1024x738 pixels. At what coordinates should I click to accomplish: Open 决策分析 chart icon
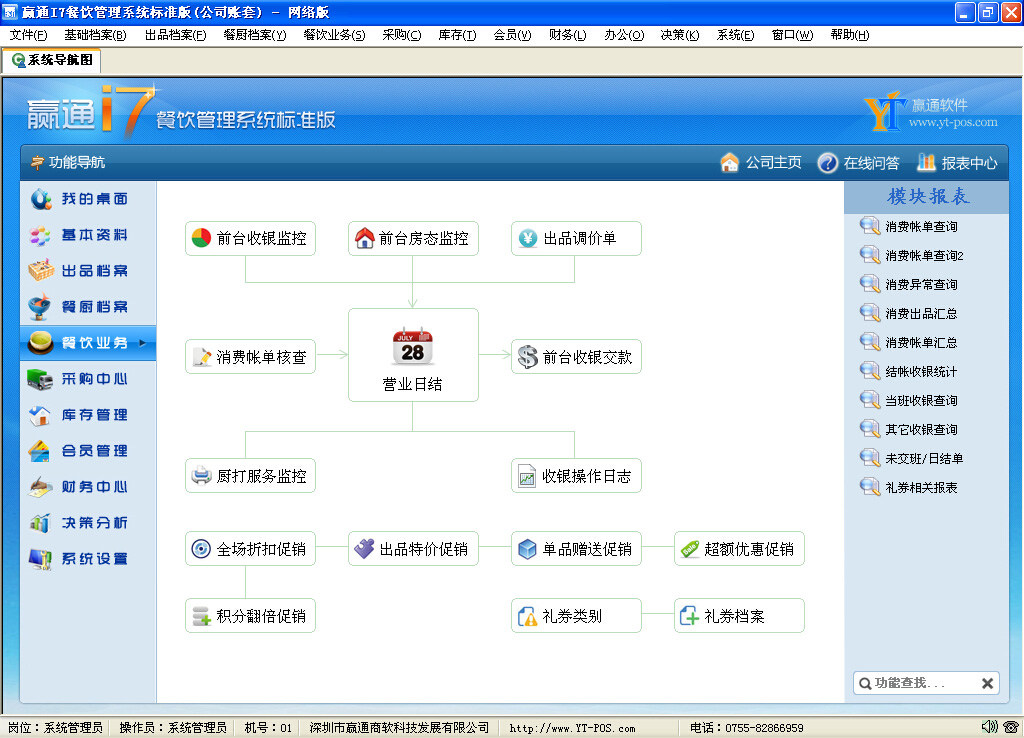(40, 522)
